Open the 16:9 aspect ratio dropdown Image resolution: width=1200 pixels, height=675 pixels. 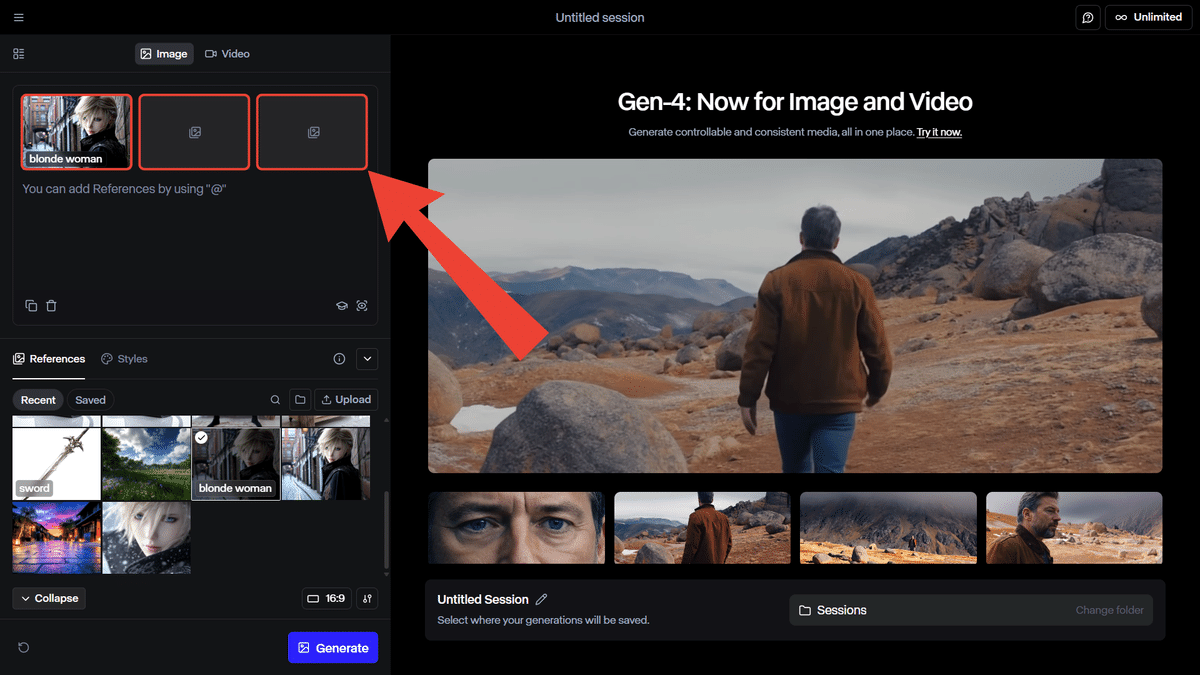point(326,598)
